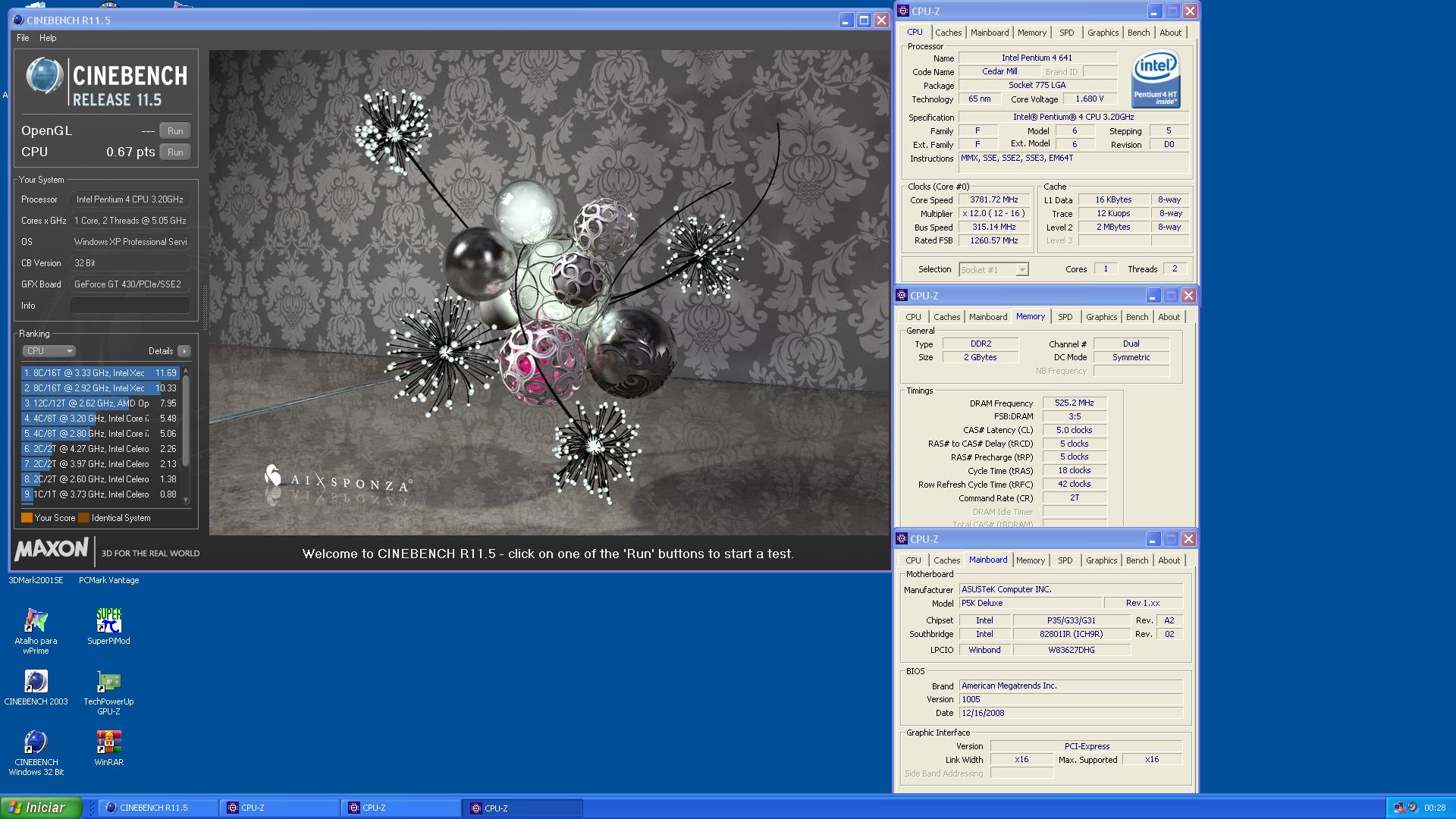Viewport: 1456px width, 819px height.
Task: Click the taskbar clock showing 00:28
Action: tap(1435, 808)
